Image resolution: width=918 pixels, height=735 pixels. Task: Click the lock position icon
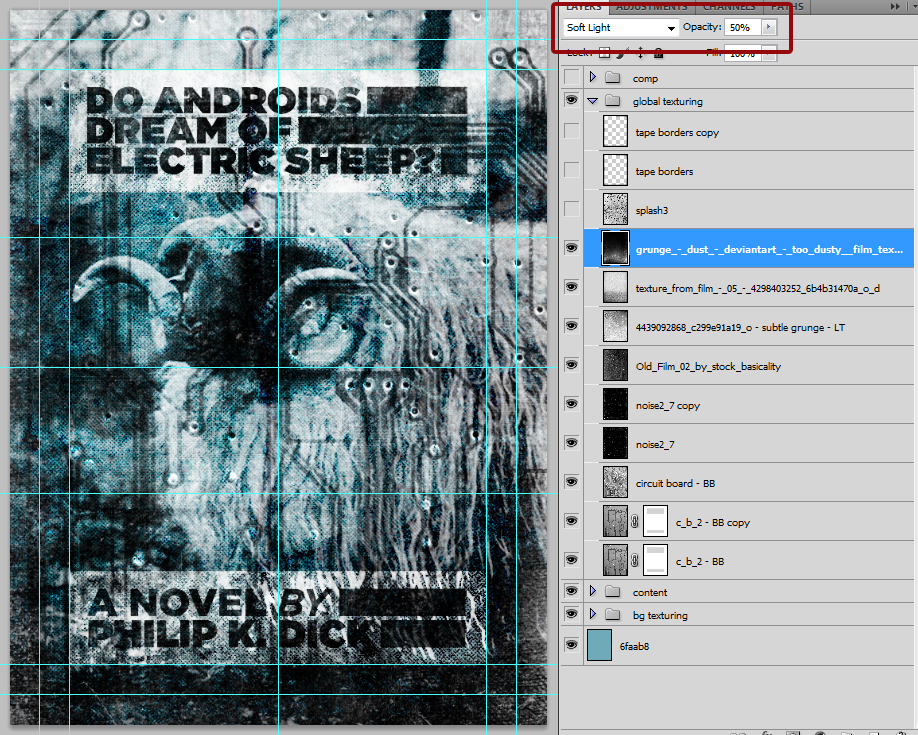coord(640,53)
